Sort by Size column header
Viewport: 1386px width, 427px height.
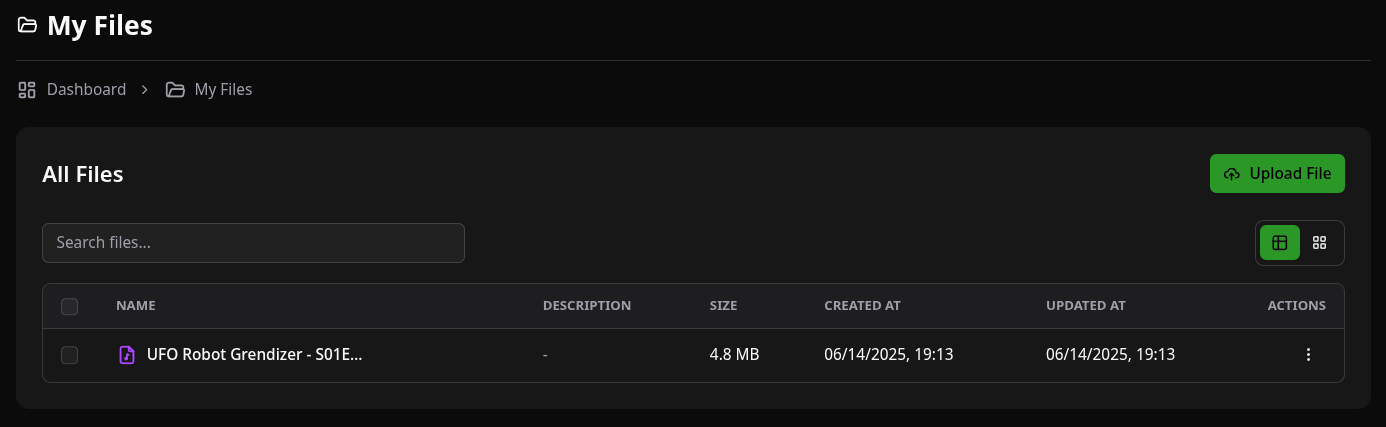tap(723, 306)
